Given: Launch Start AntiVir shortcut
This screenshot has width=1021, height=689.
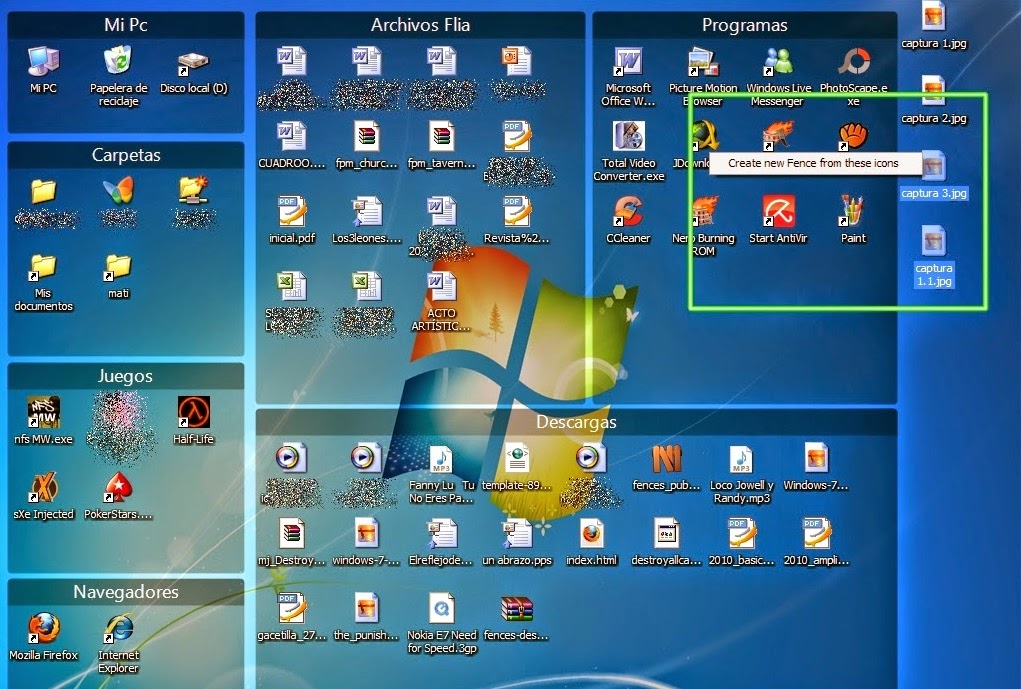Looking at the screenshot, I should 778,212.
